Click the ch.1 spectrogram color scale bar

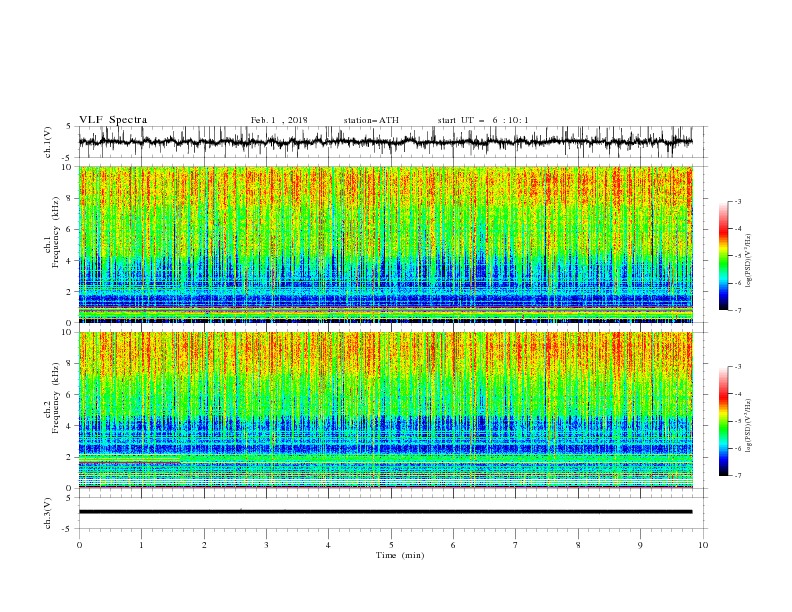(x=723, y=256)
